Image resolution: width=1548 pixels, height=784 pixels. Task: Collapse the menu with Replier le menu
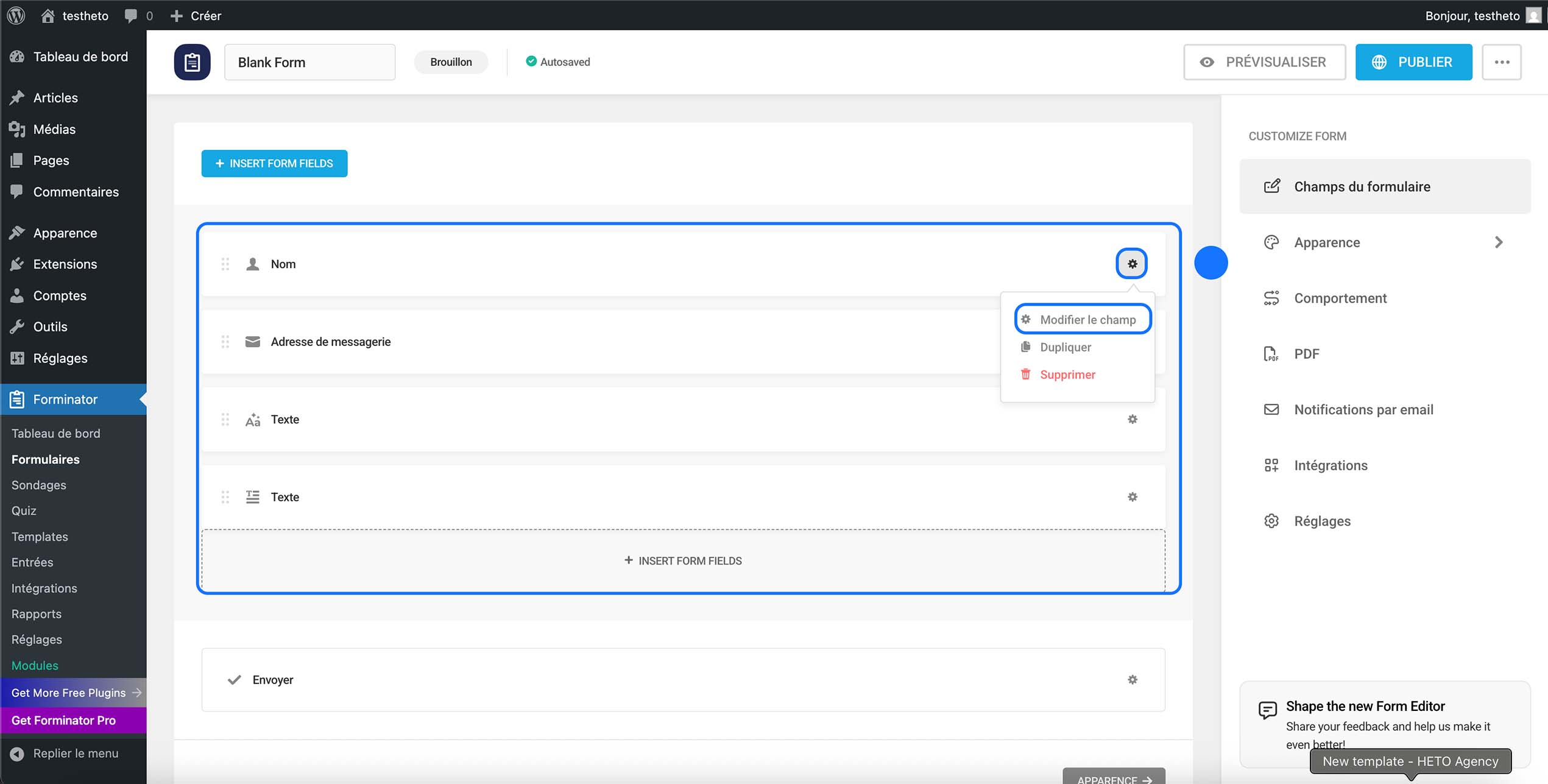click(76, 754)
